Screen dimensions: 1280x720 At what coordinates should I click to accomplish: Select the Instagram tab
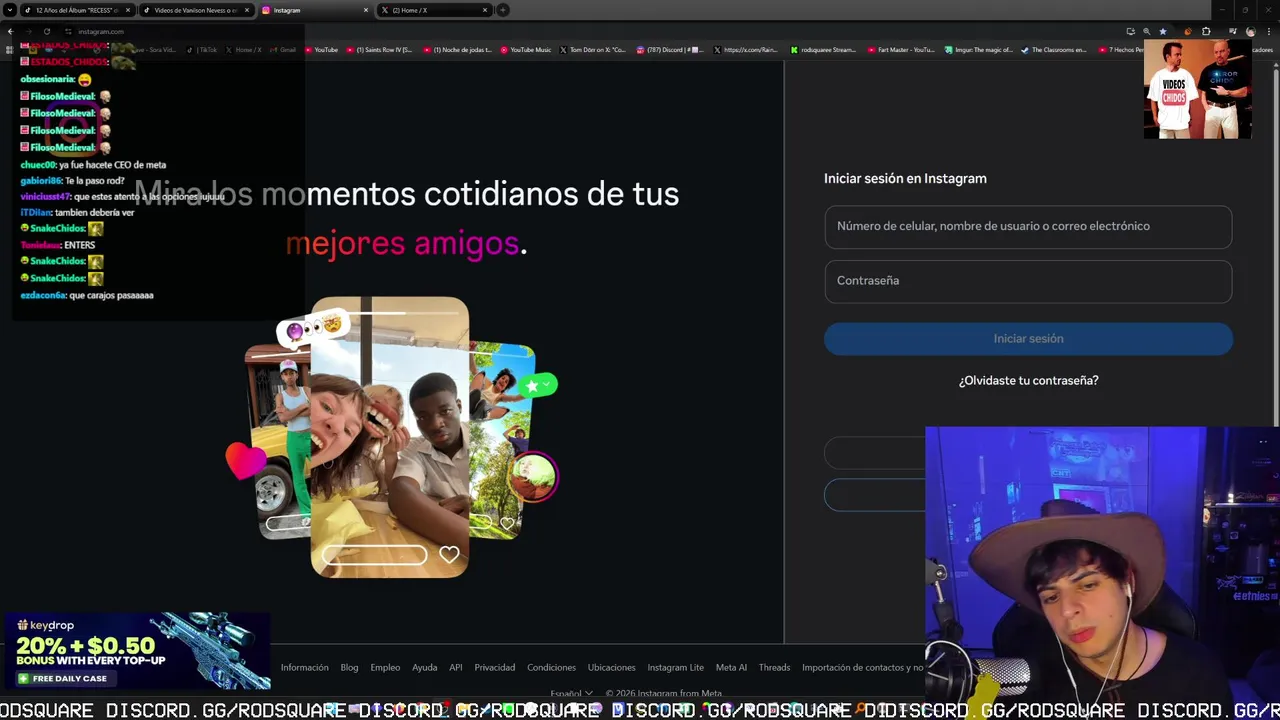click(315, 10)
